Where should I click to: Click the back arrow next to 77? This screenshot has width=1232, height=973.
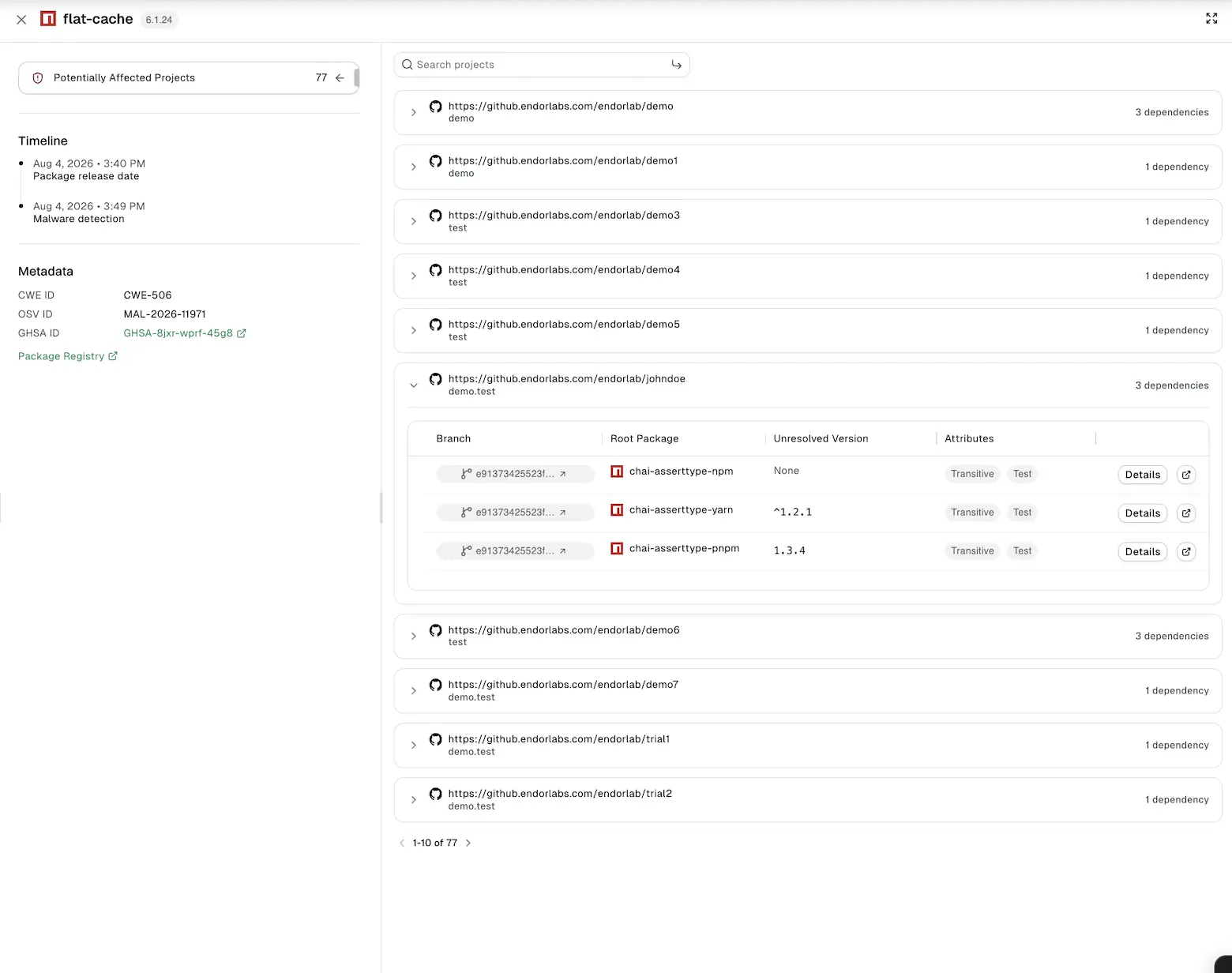340,78
